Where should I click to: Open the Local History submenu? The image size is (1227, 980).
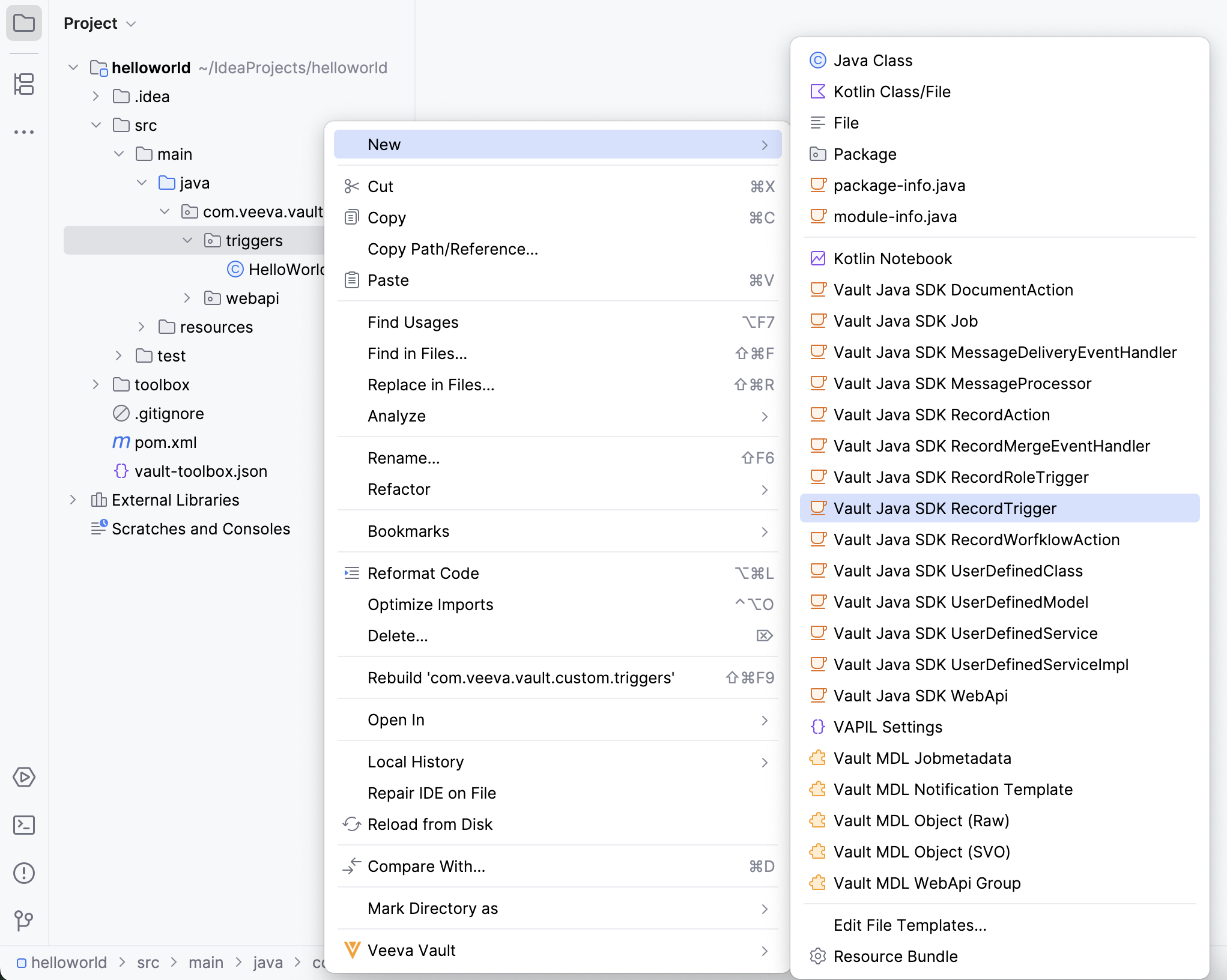(x=557, y=762)
